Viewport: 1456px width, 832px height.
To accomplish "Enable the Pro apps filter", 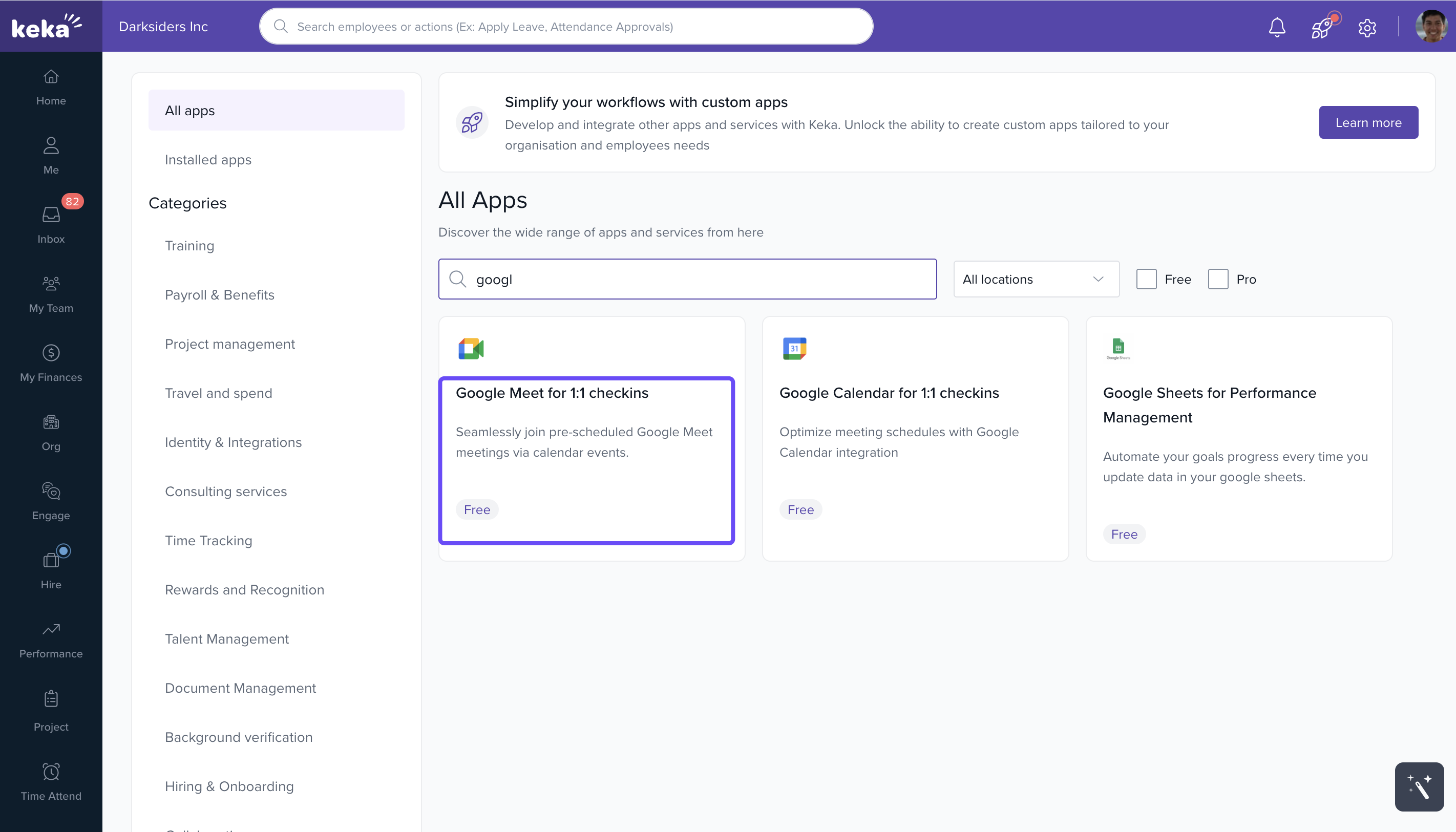I will click(x=1218, y=279).
